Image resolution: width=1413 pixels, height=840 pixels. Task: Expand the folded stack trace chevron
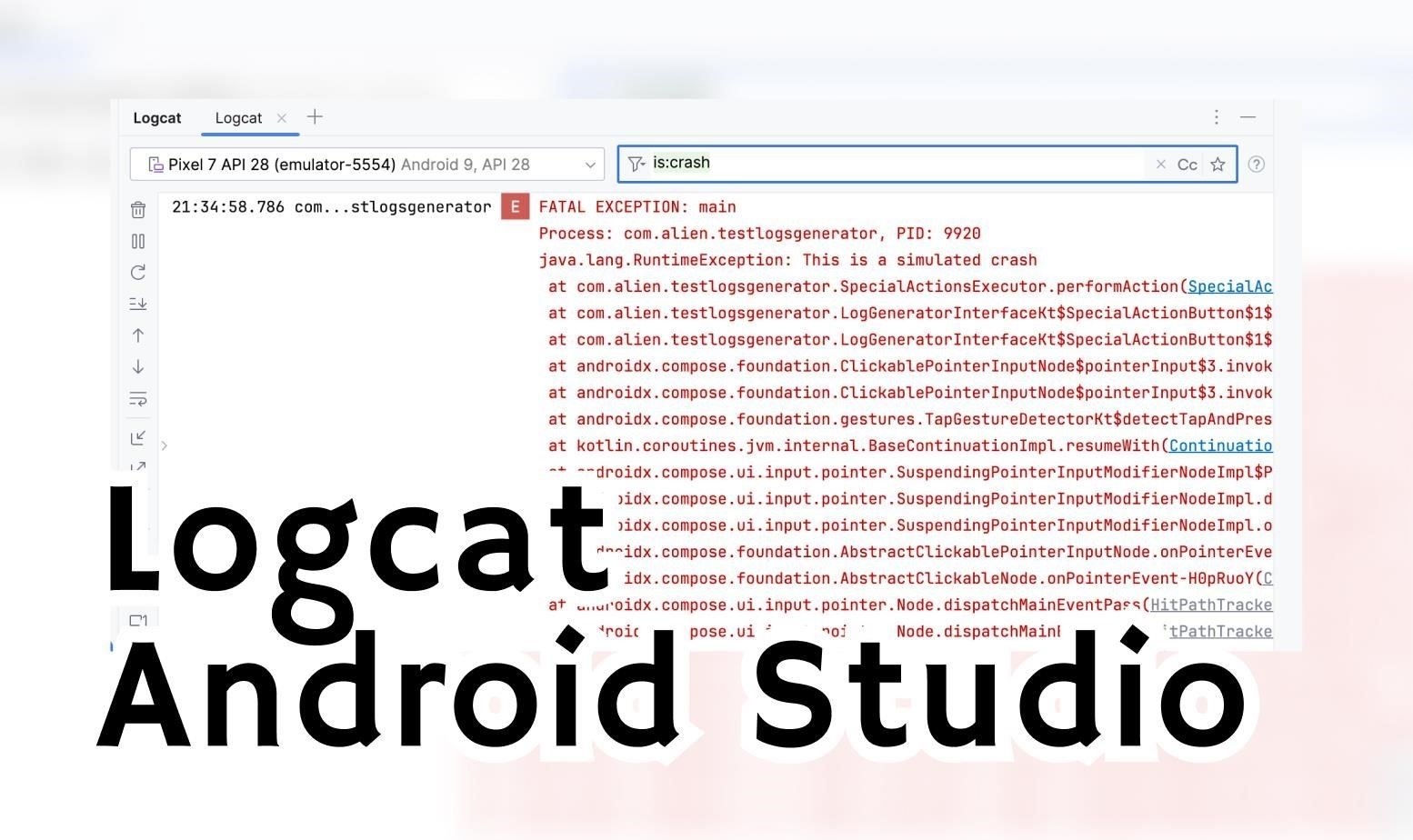coord(164,445)
